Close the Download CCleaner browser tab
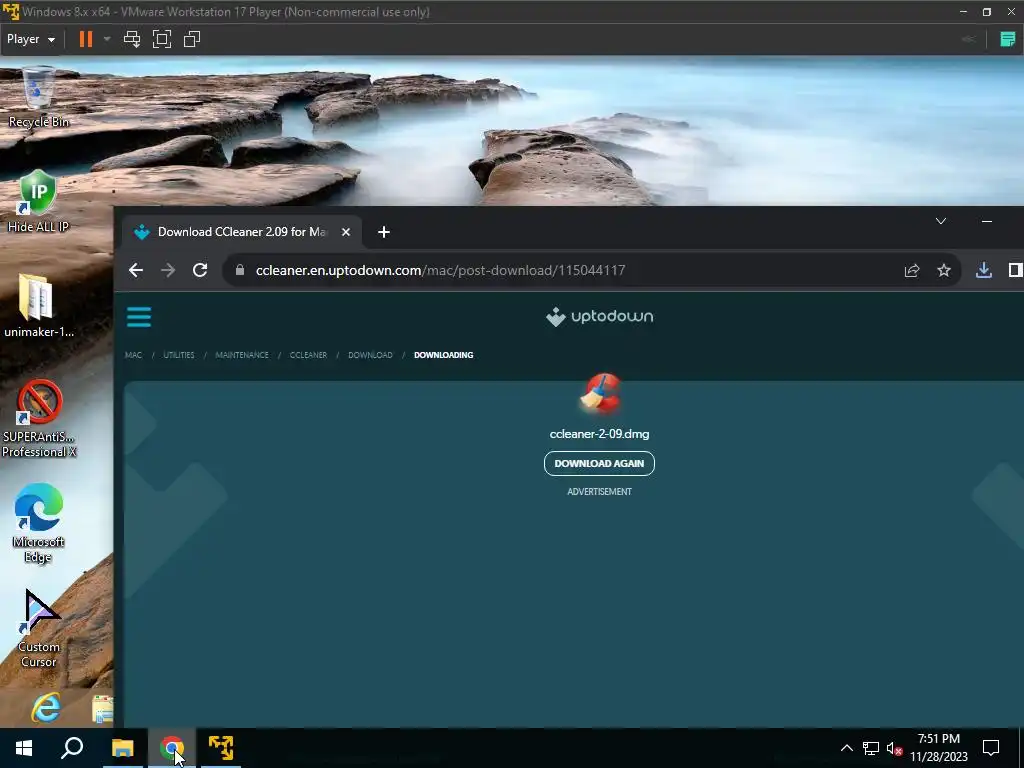 click(x=346, y=232)
